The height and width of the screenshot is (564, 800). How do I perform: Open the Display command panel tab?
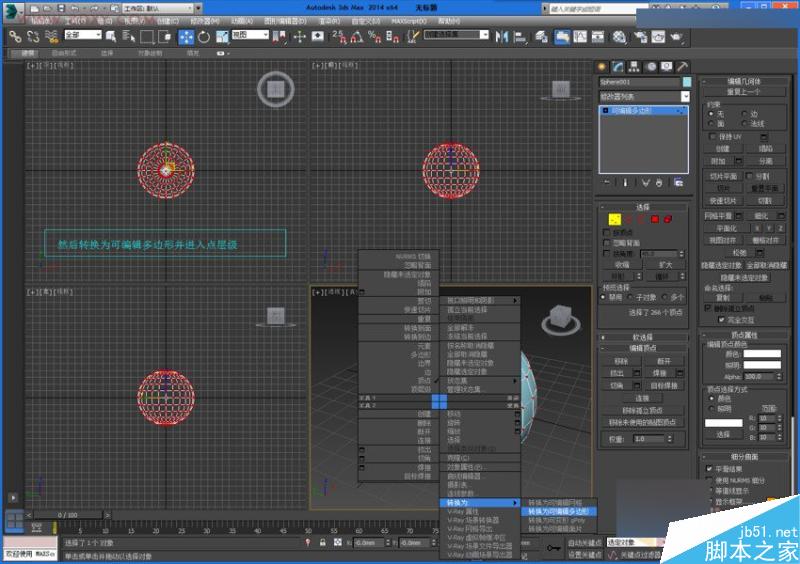pyautogui.click(x=666, y=67)
